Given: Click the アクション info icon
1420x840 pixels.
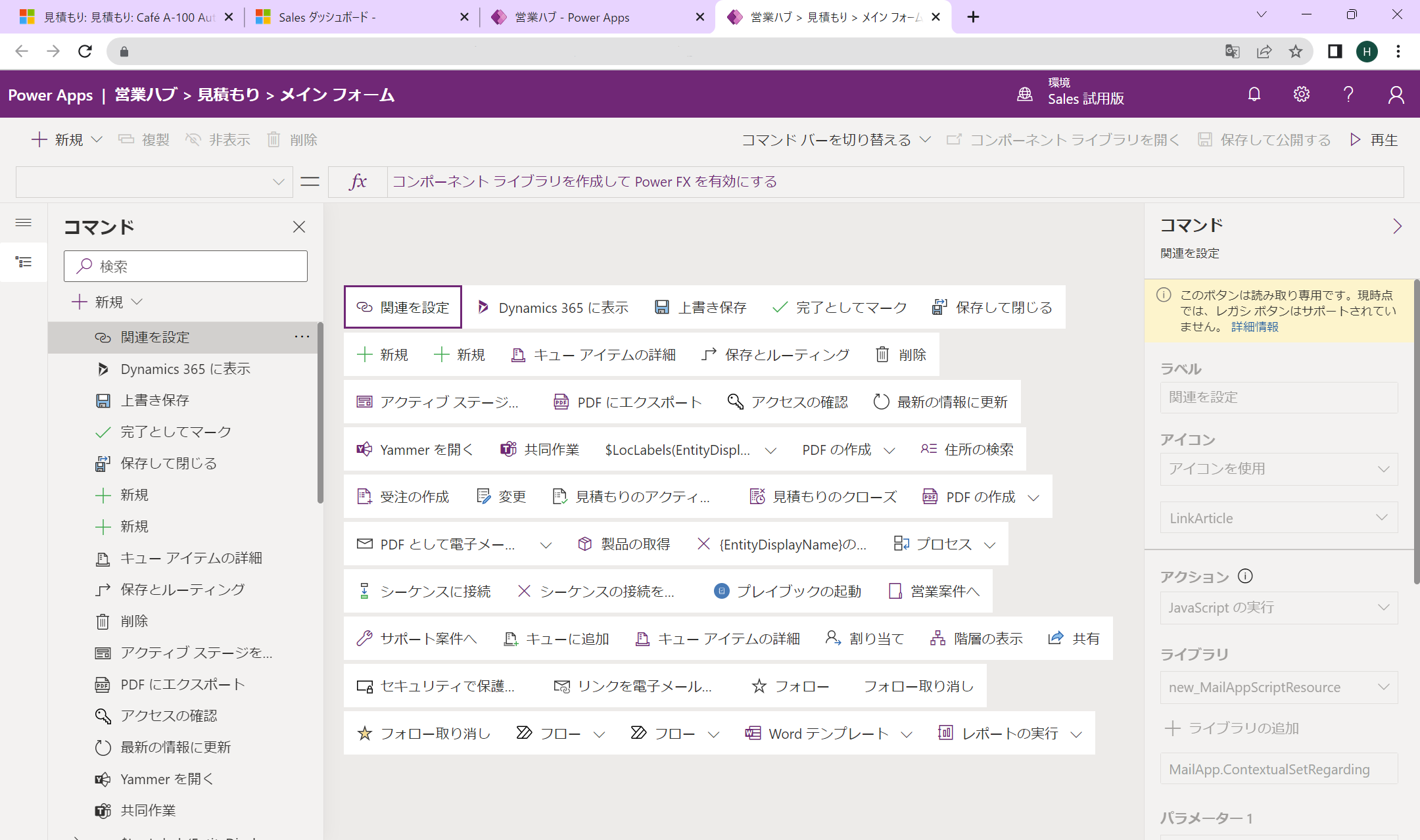Looking at the screenshot, I should coord(1245,576).
